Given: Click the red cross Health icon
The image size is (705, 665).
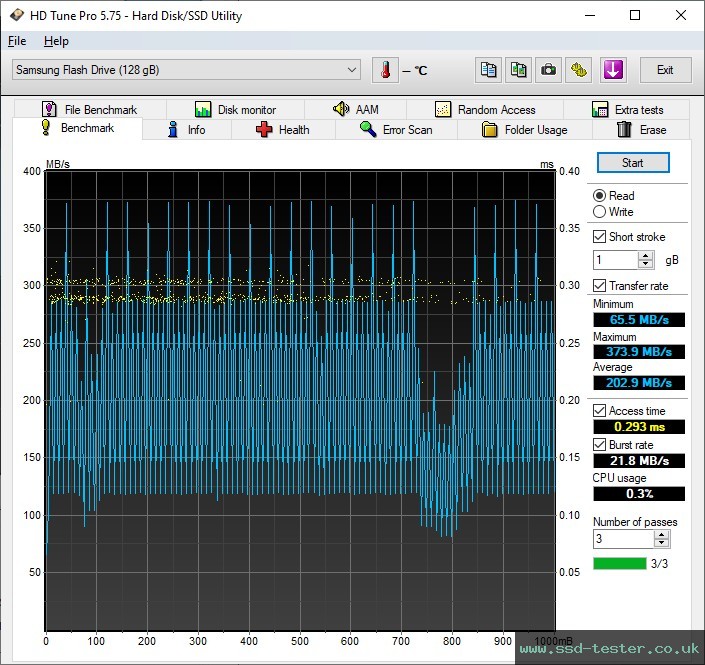Looking at the screenshot, I should [264, 129].
